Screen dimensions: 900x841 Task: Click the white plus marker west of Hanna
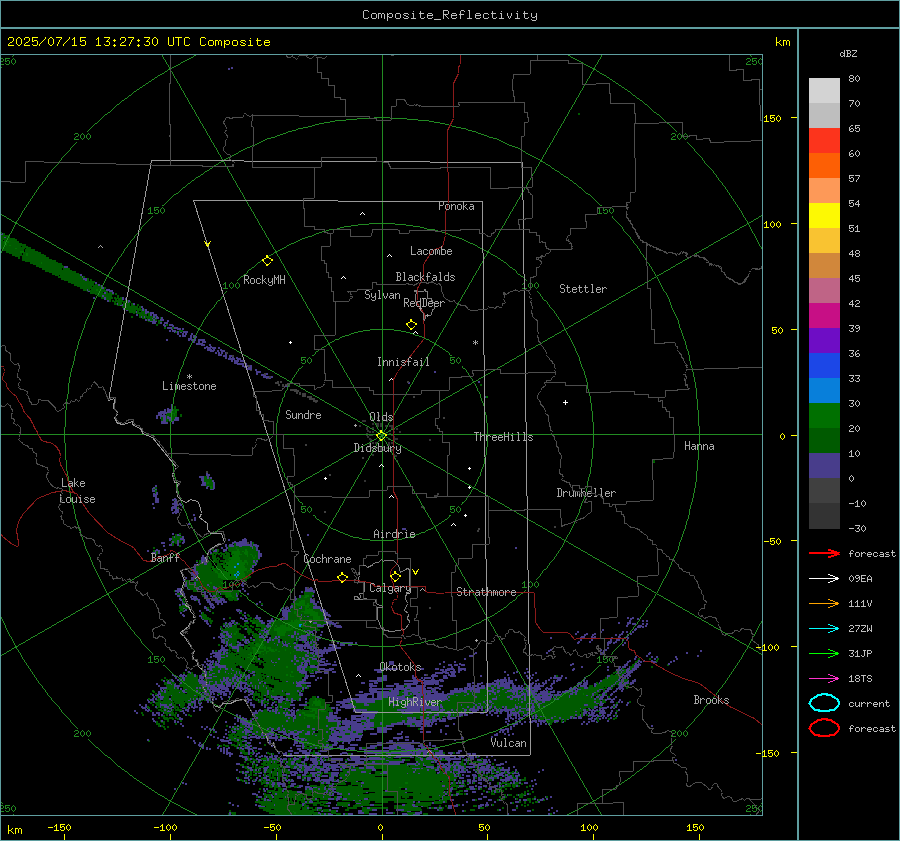565,402
